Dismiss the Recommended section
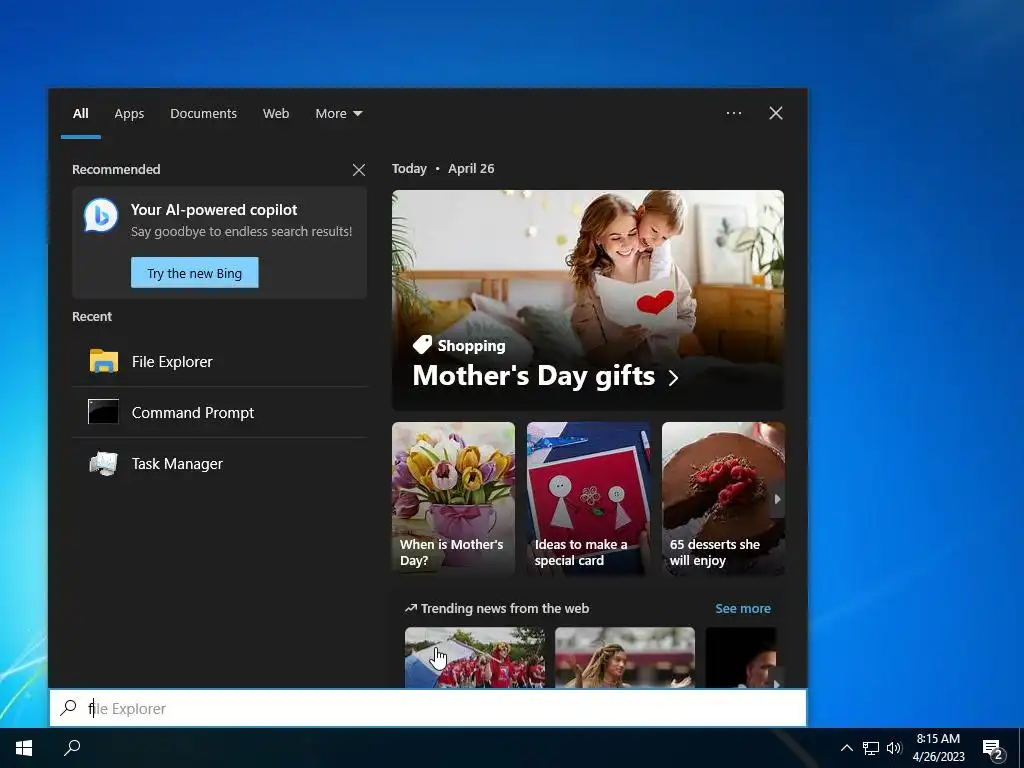1024x768 pixels. [359, 170]
